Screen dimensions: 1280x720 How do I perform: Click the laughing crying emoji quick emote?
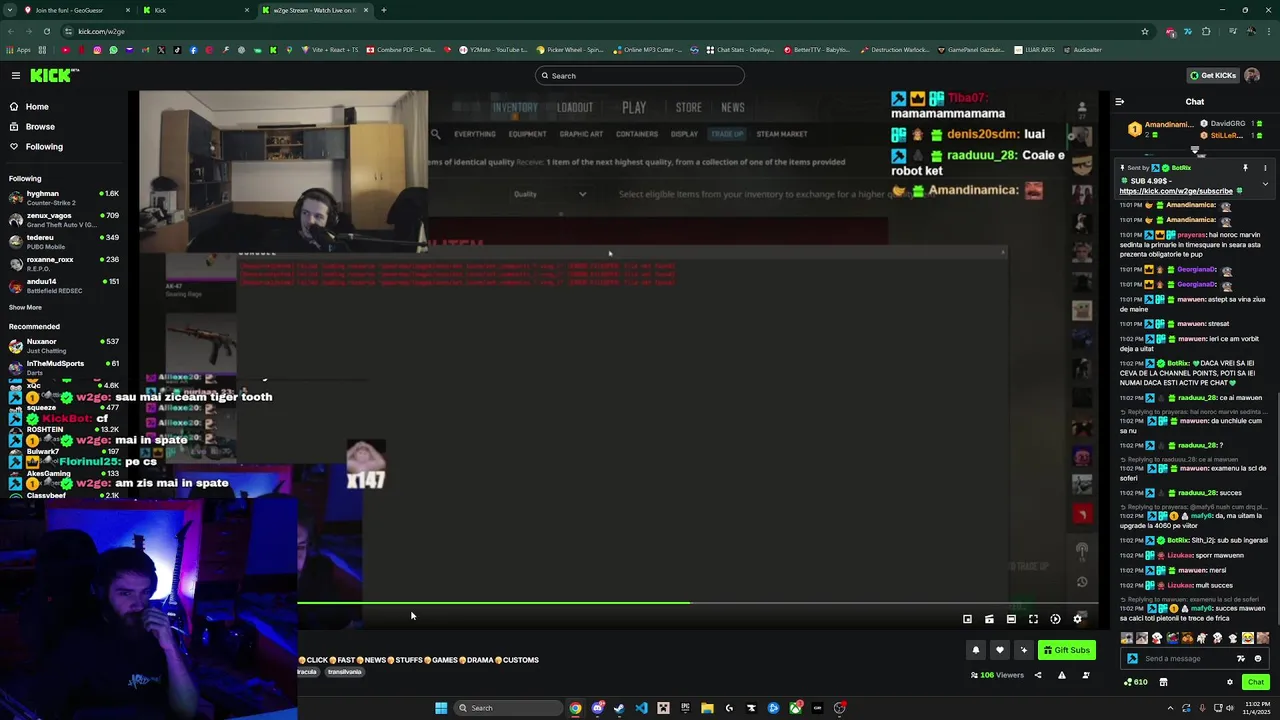click(1247, 638)
